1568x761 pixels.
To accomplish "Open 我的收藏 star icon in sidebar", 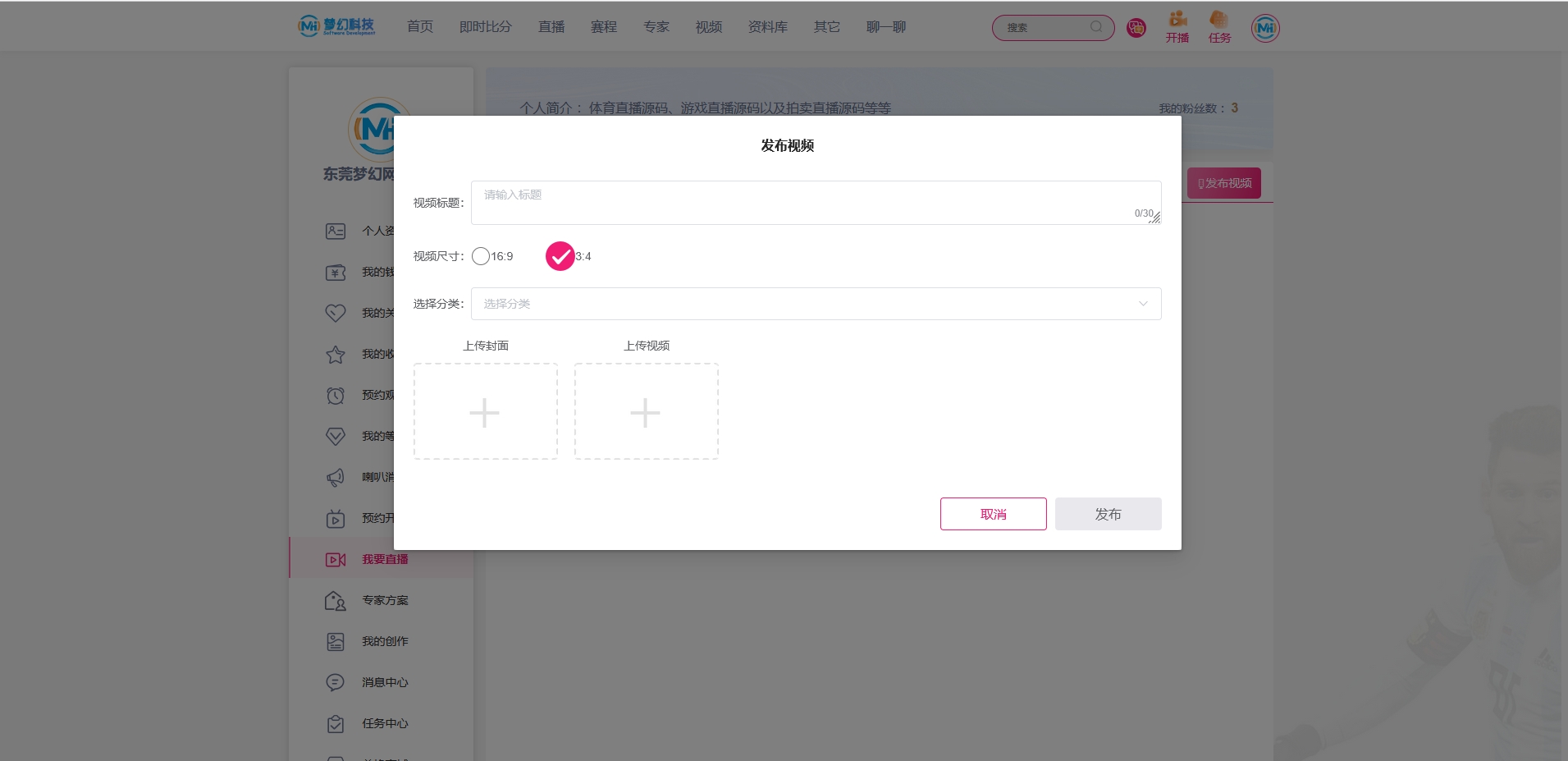I will click(x=336, y=354).
